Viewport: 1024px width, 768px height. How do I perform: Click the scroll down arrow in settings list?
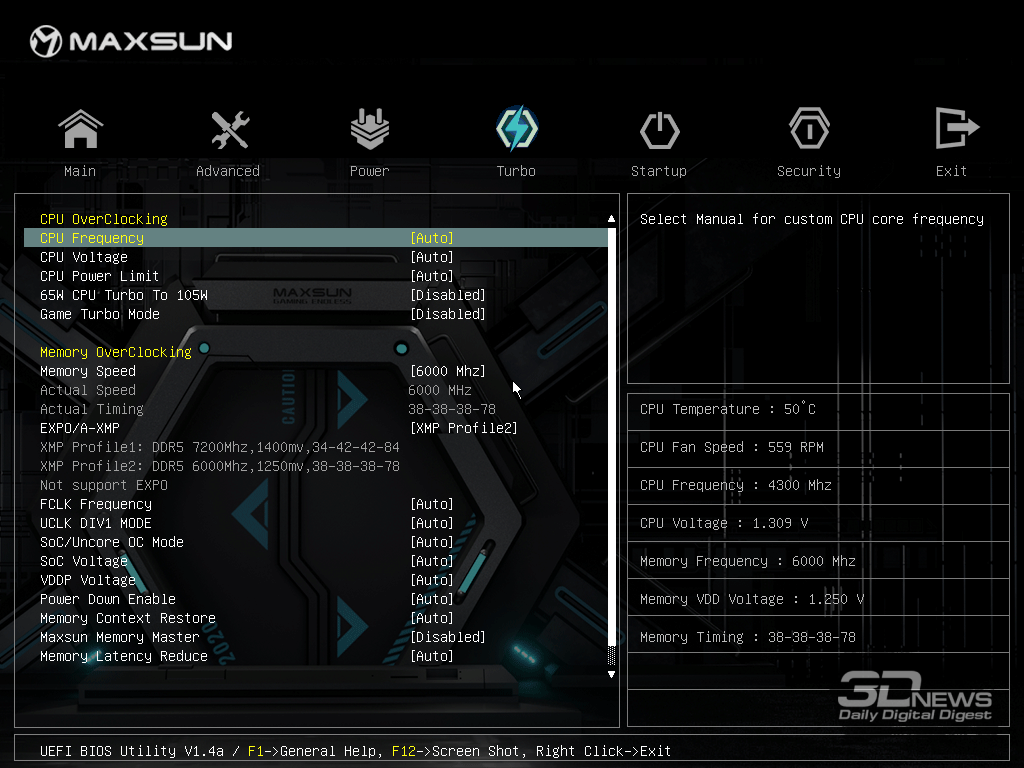(611, 674)
